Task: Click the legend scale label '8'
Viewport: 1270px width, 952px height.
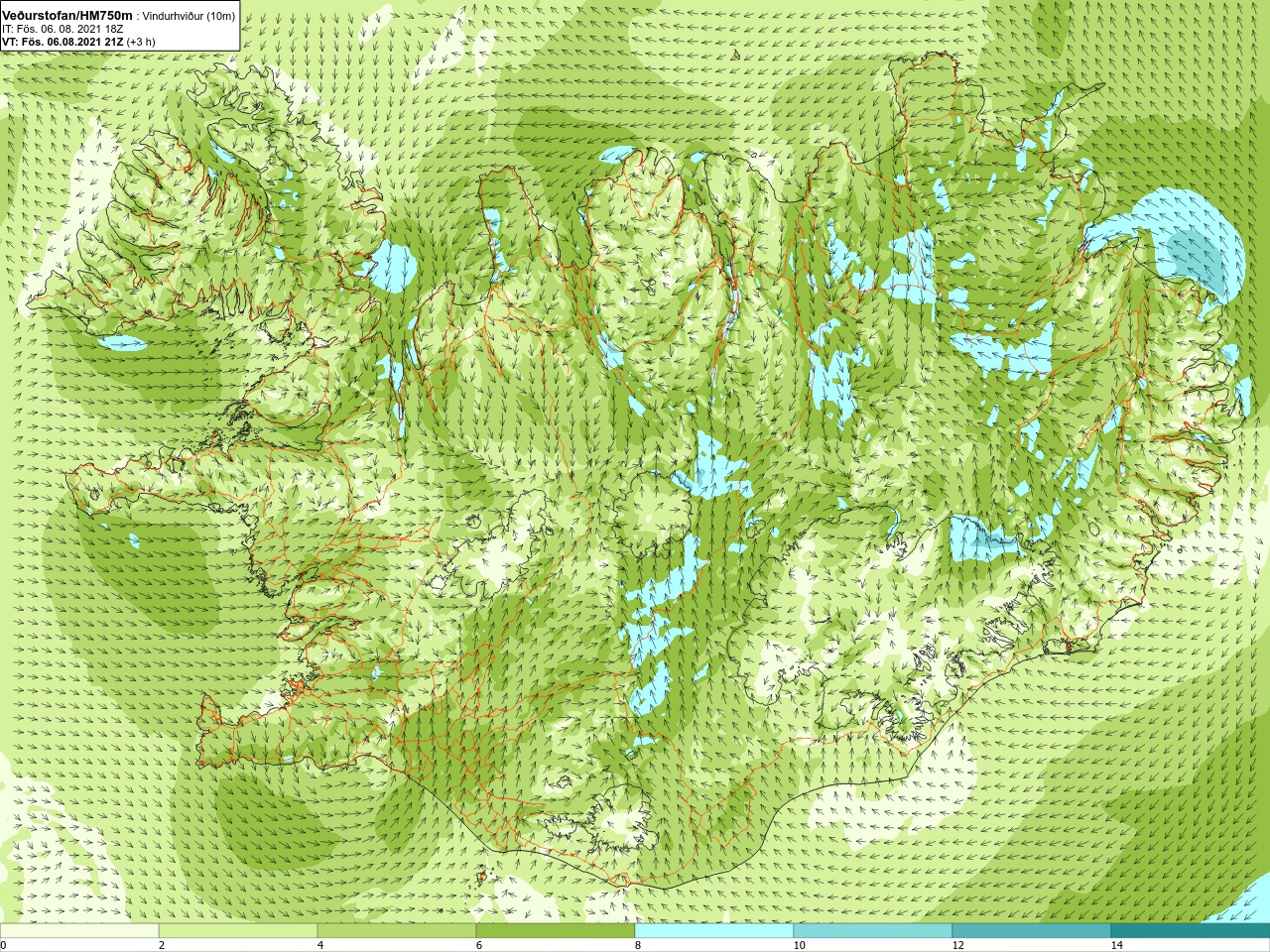Action: (638, 945)
